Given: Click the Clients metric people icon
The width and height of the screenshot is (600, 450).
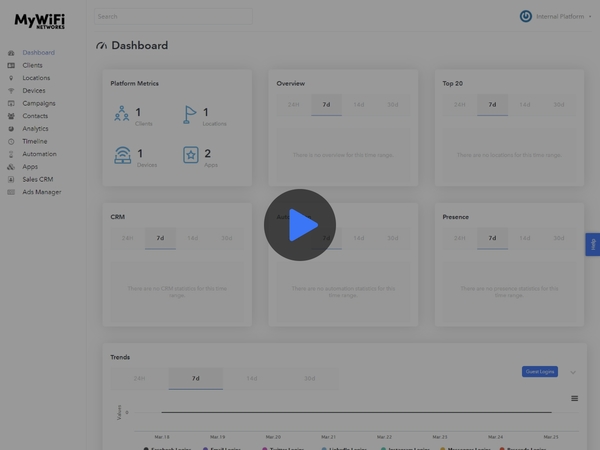Looking at the screenshot, I should (122, 113).
